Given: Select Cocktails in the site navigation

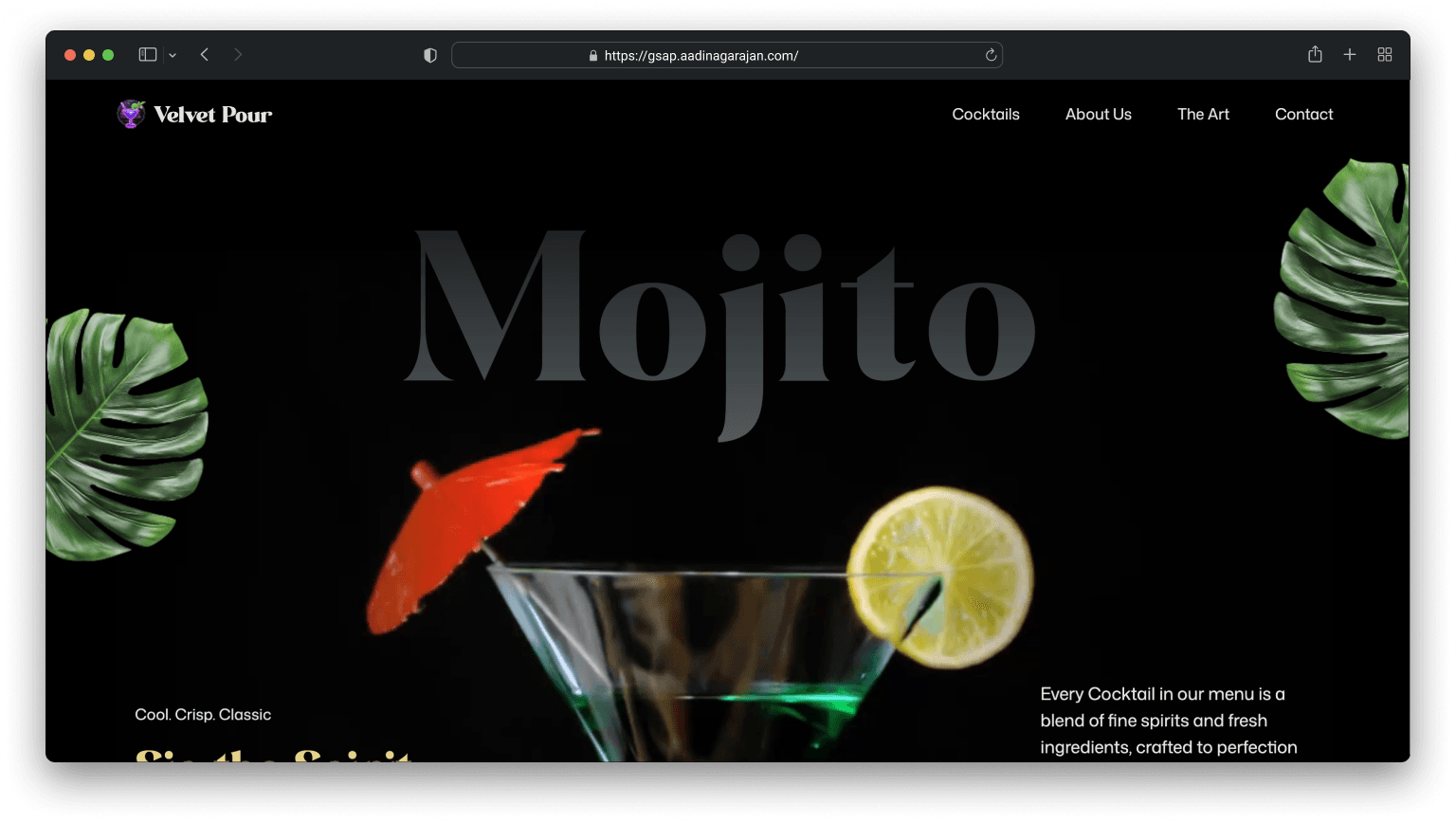Looking at the screenshot, I should click(986, 114).
